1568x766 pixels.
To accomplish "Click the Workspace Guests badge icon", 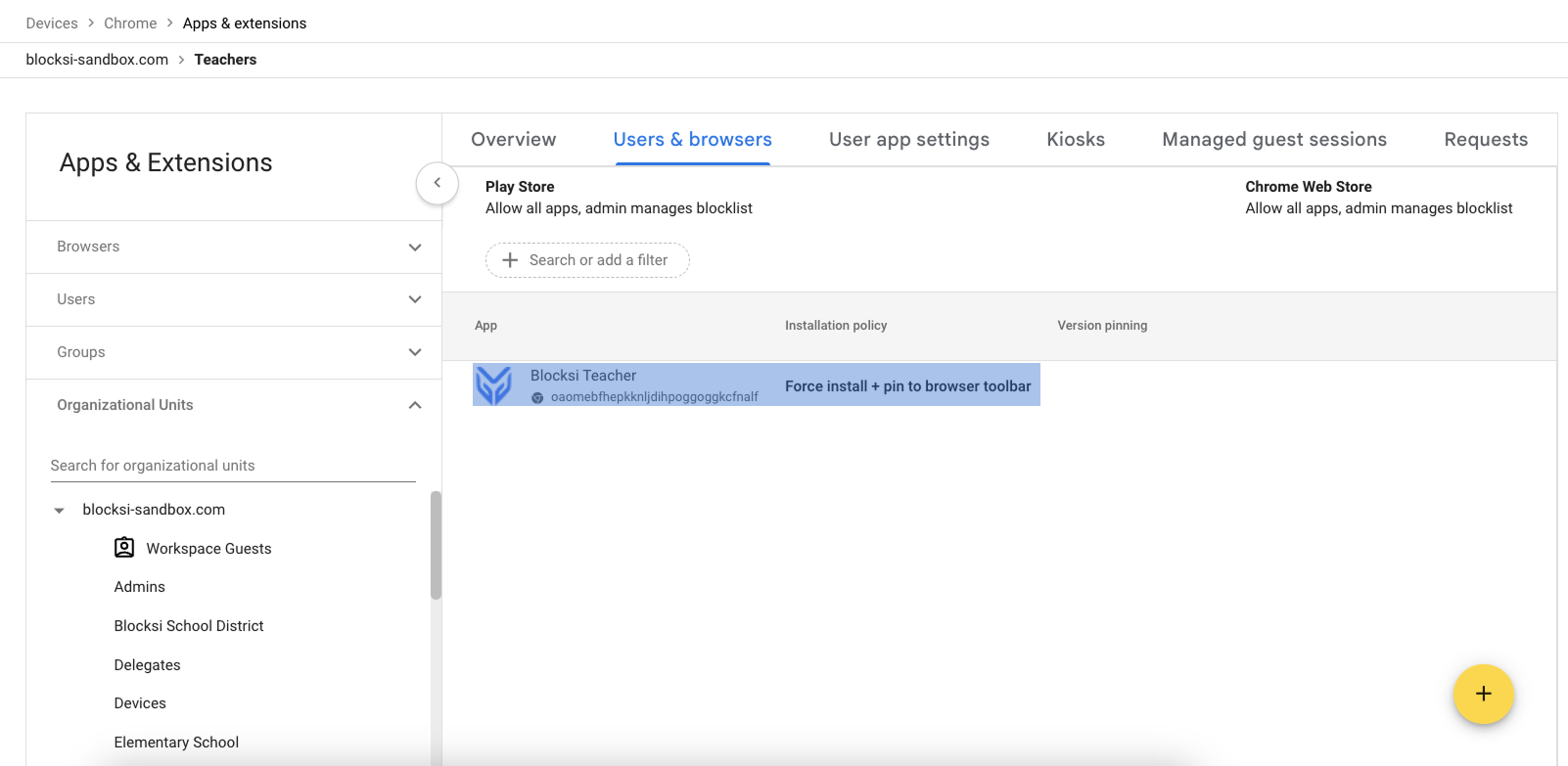I will point(124,548).
